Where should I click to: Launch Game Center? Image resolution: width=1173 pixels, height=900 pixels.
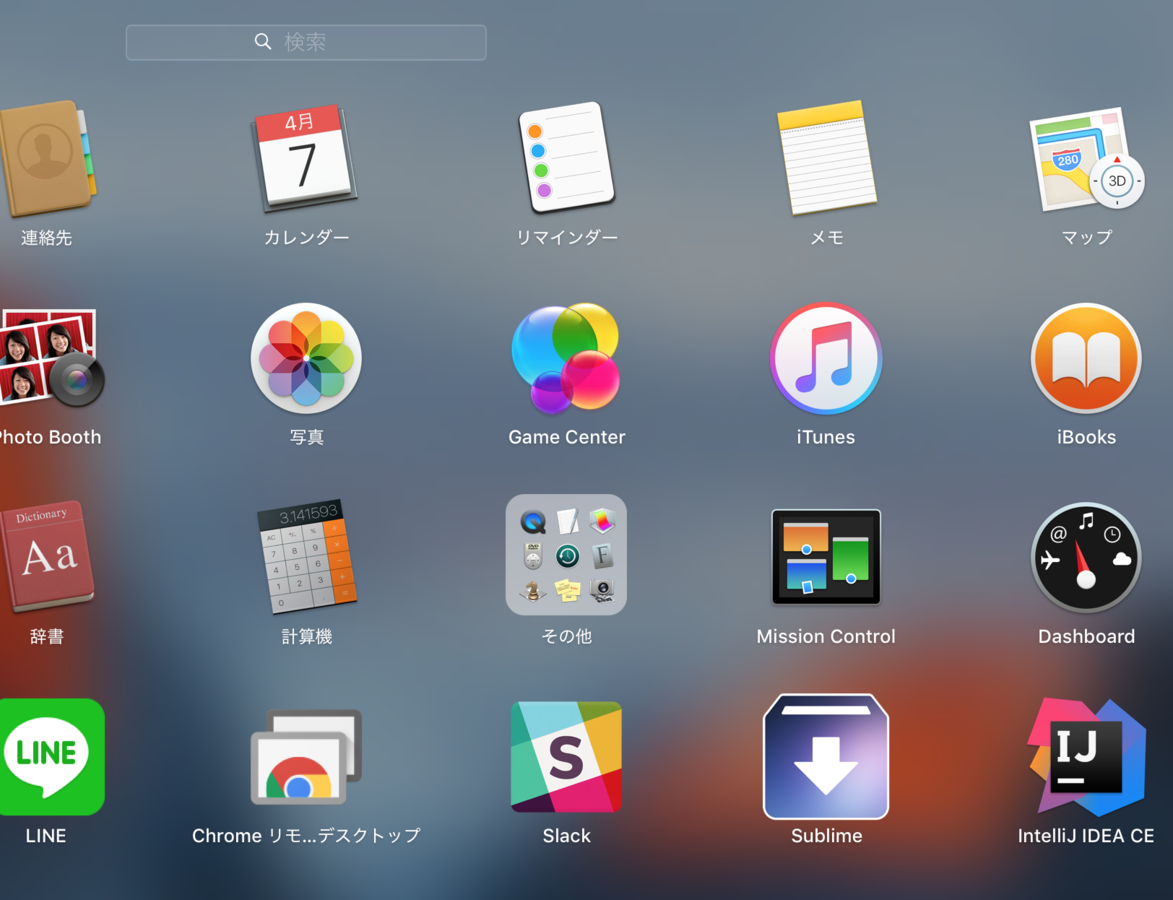click(566, 358)
